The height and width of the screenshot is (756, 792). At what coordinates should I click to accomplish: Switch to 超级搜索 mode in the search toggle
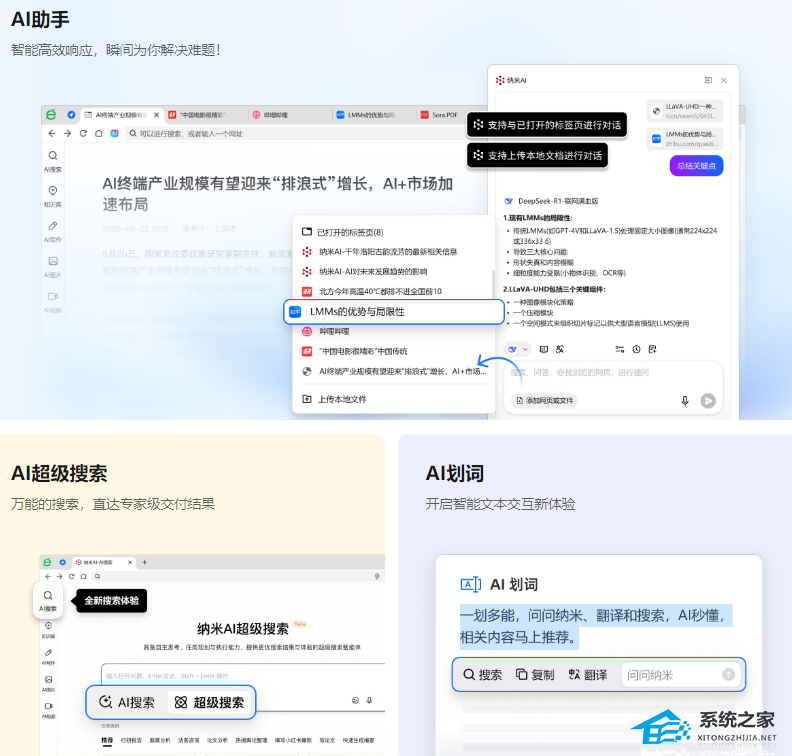(x=209, y=702)
